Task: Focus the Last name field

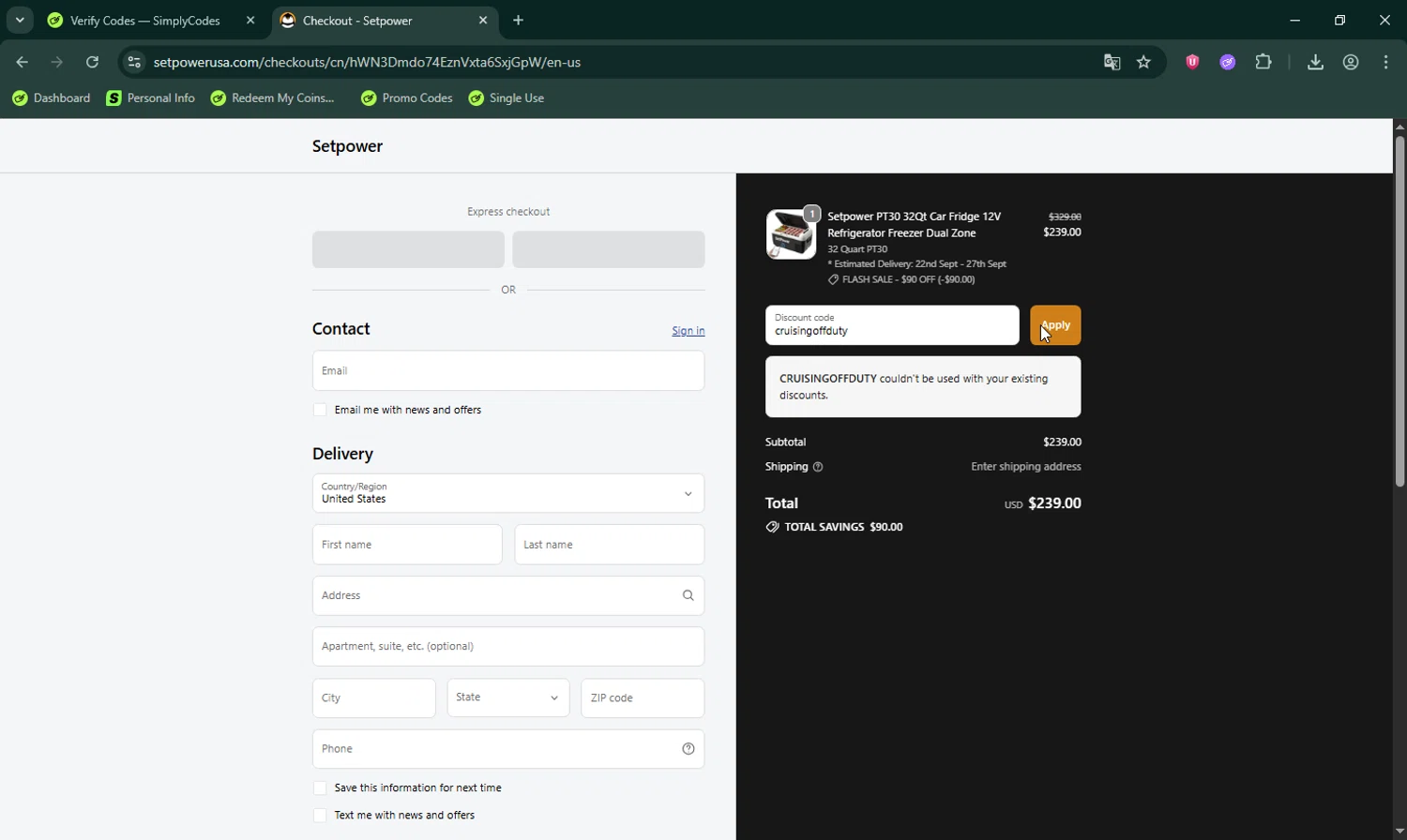Action: (x=610, y=545)
